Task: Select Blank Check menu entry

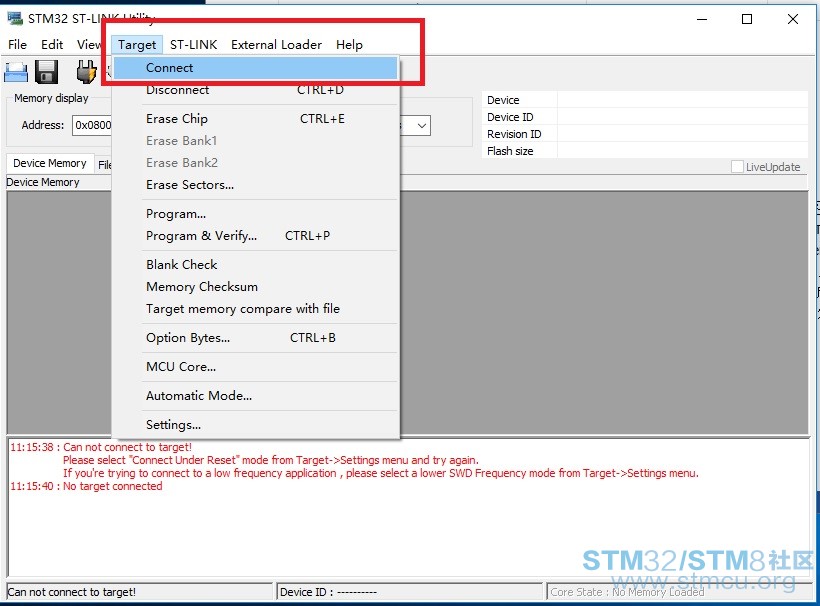Action: click(256, 265)
